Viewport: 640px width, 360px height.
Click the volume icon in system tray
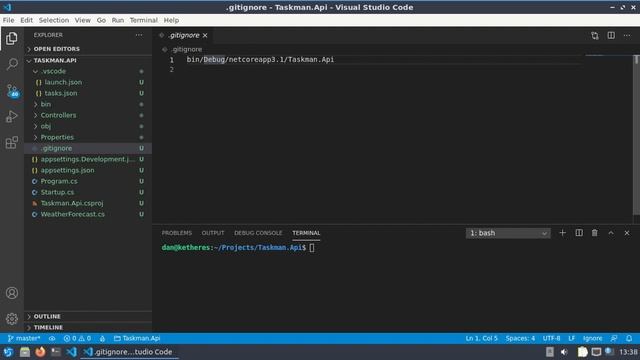564,352
